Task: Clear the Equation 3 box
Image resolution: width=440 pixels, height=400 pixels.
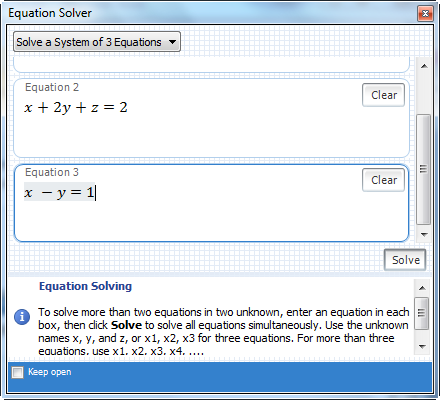Action: point(383,180)
